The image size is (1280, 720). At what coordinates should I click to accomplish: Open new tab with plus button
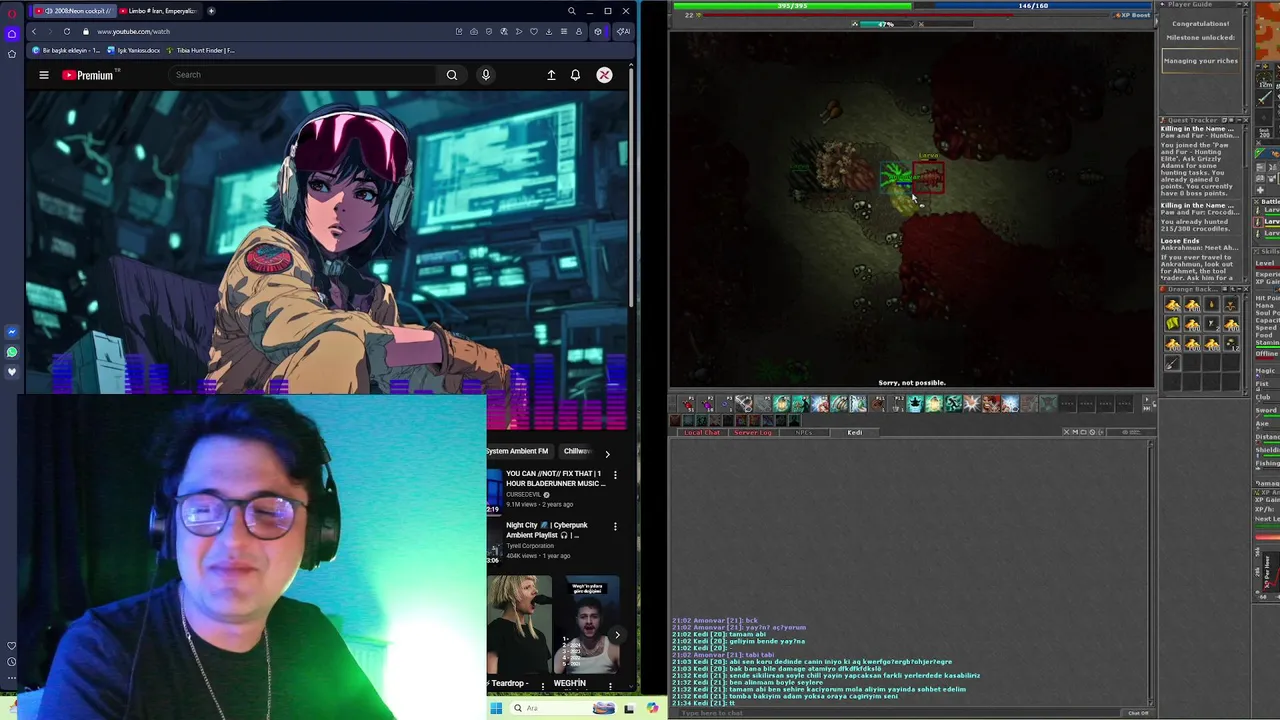[x=211, y=11]
